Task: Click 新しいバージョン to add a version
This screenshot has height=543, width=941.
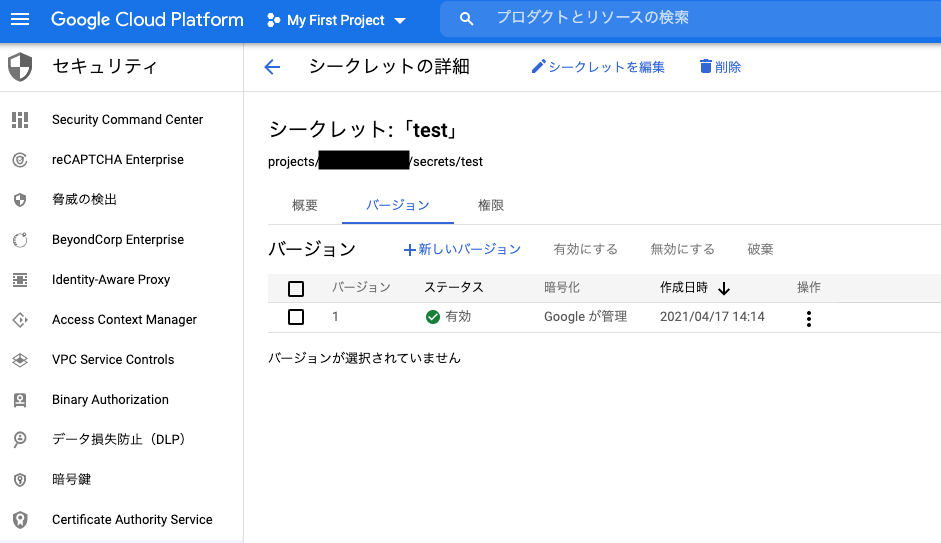Action: 462,249
